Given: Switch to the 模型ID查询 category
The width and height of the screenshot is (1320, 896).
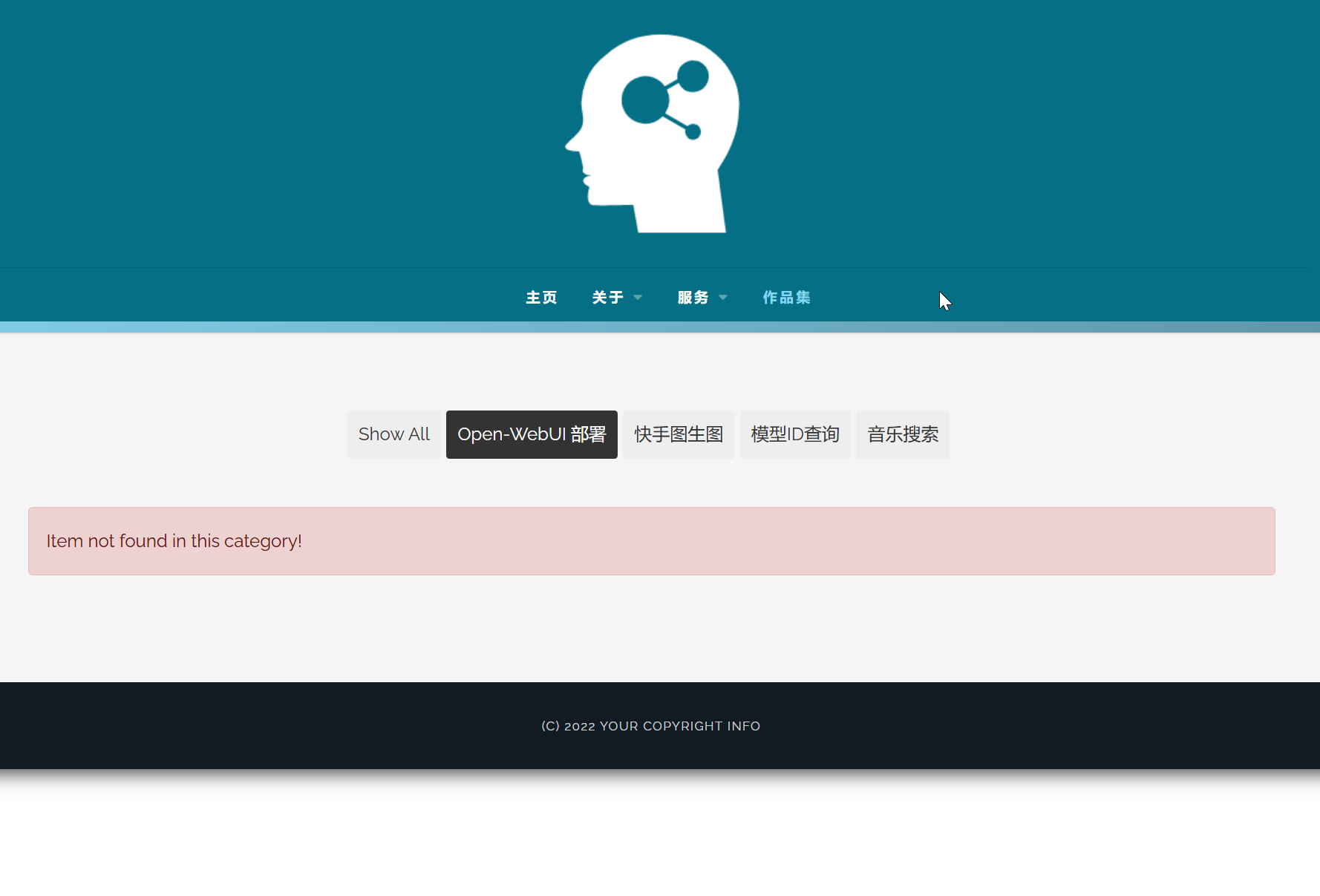Looking at the screenshot, I should [795, 434].
